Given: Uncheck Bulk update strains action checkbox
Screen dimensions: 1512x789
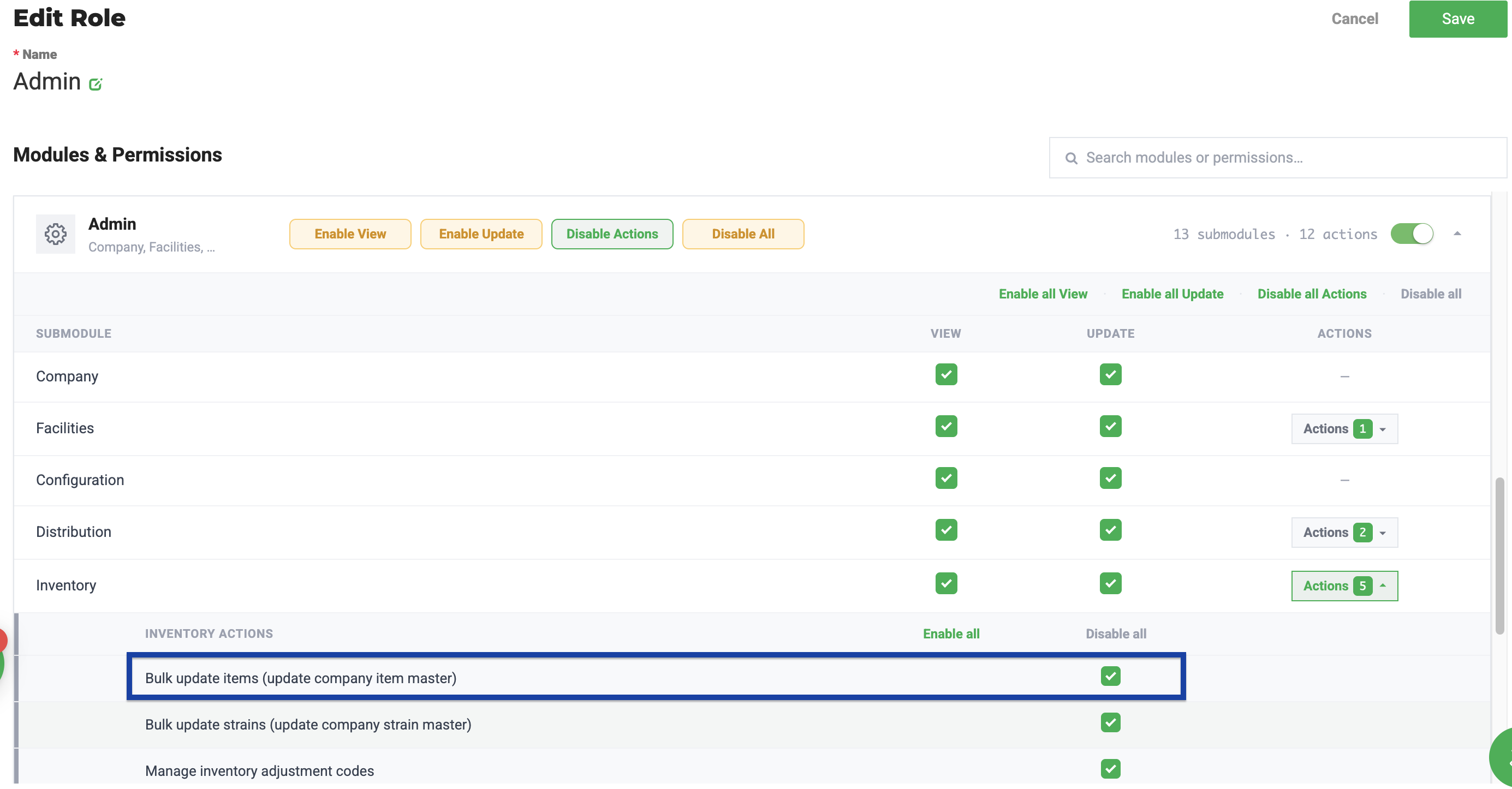Looking at the screenshot, I should (1110, 723).
